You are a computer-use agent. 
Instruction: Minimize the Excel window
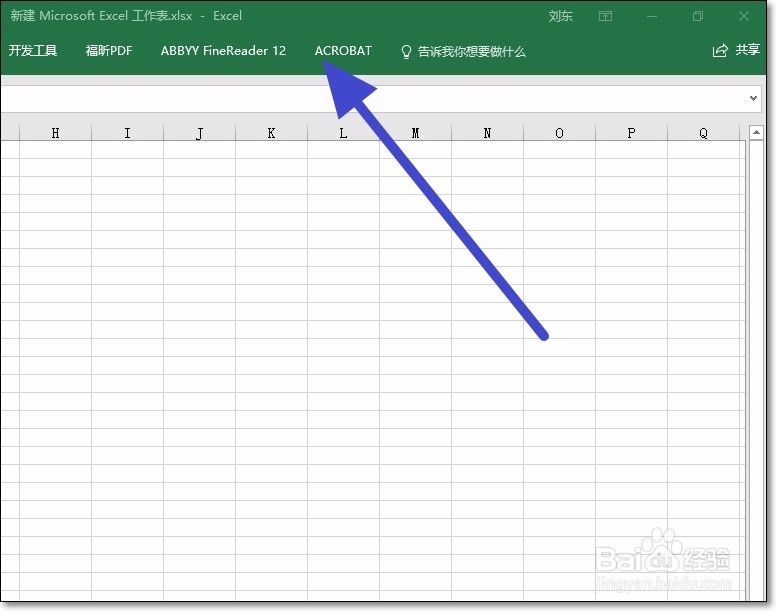pyautogui.click(x=652, y=16)
